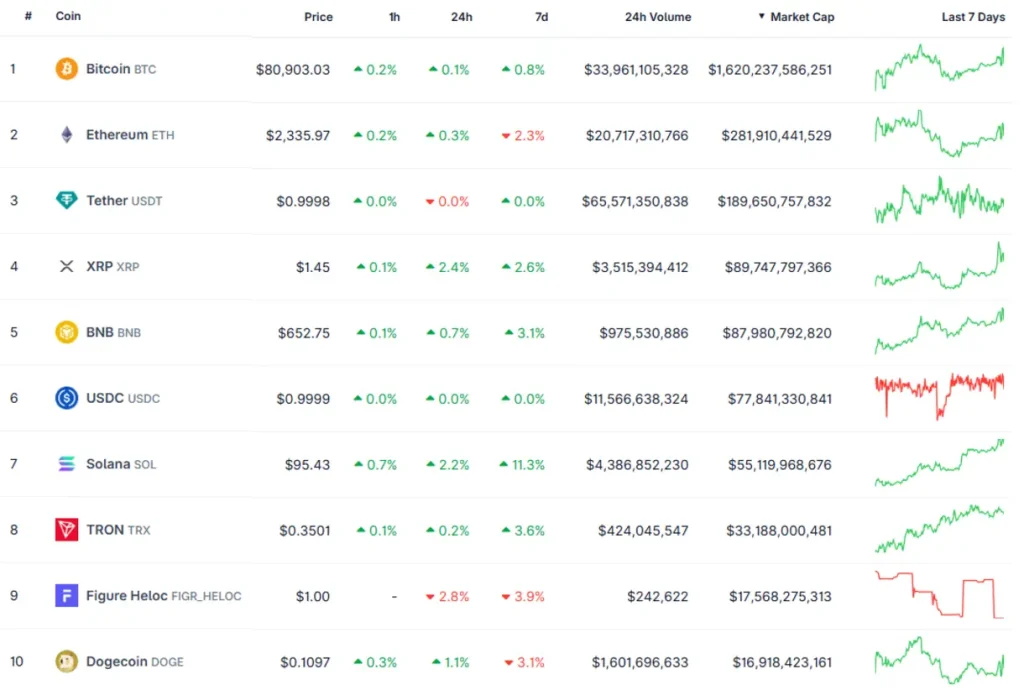The width and height of the screenshot is (1024, 690).
Task: Click Ethereum price $2,335.97
Action: coord(297,136)
